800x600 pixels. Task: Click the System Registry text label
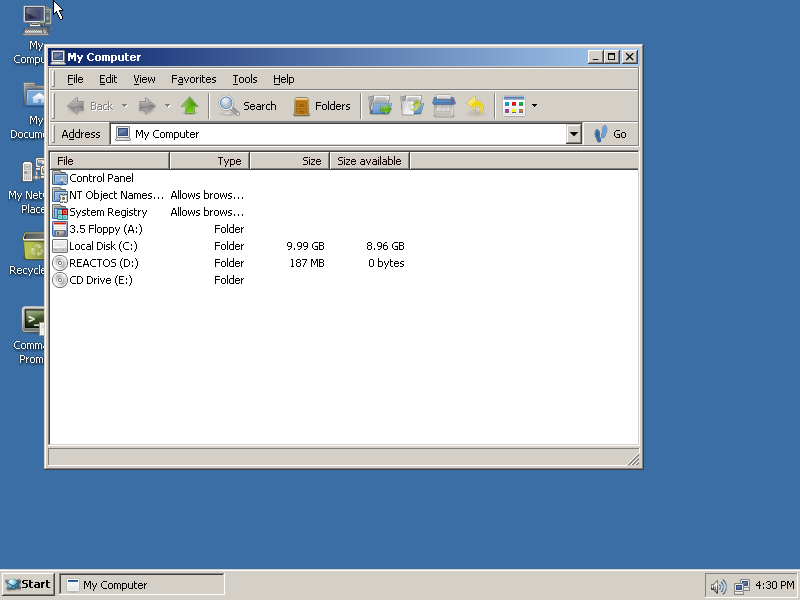108,212
